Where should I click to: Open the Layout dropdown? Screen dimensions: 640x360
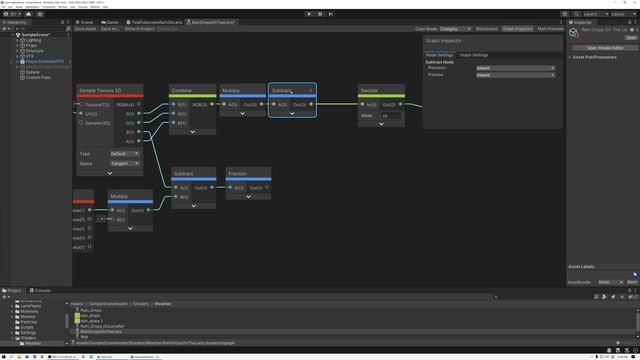coord(623,14)
